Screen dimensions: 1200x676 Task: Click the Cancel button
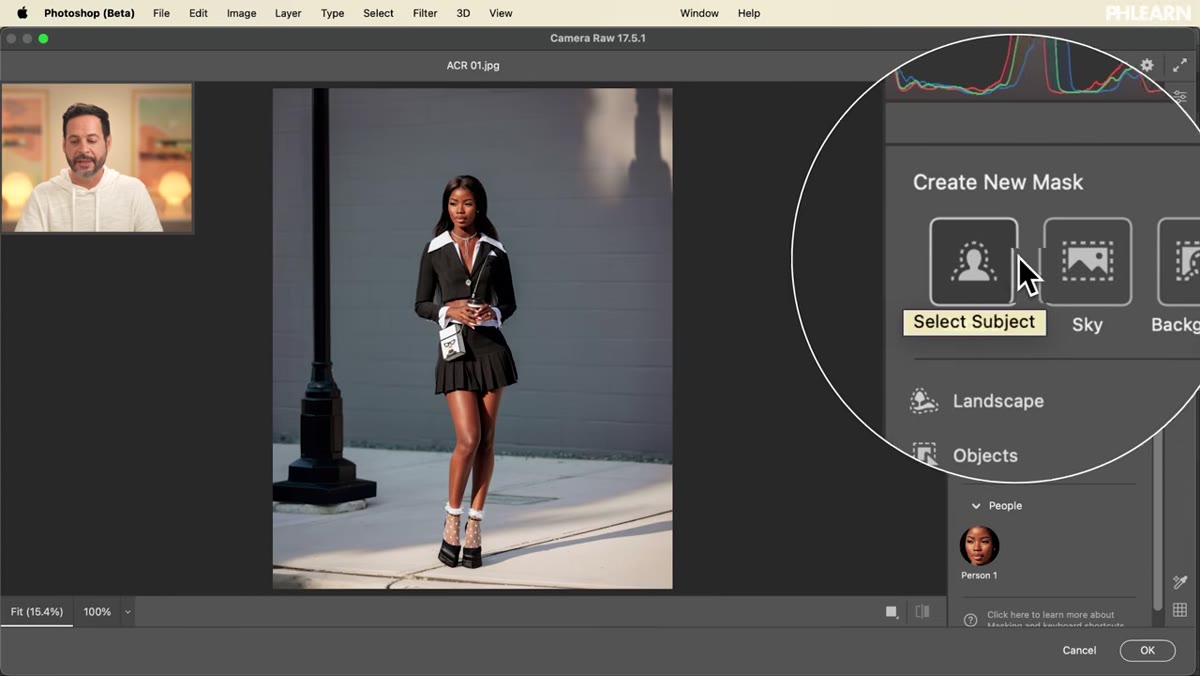point(1079,650)
